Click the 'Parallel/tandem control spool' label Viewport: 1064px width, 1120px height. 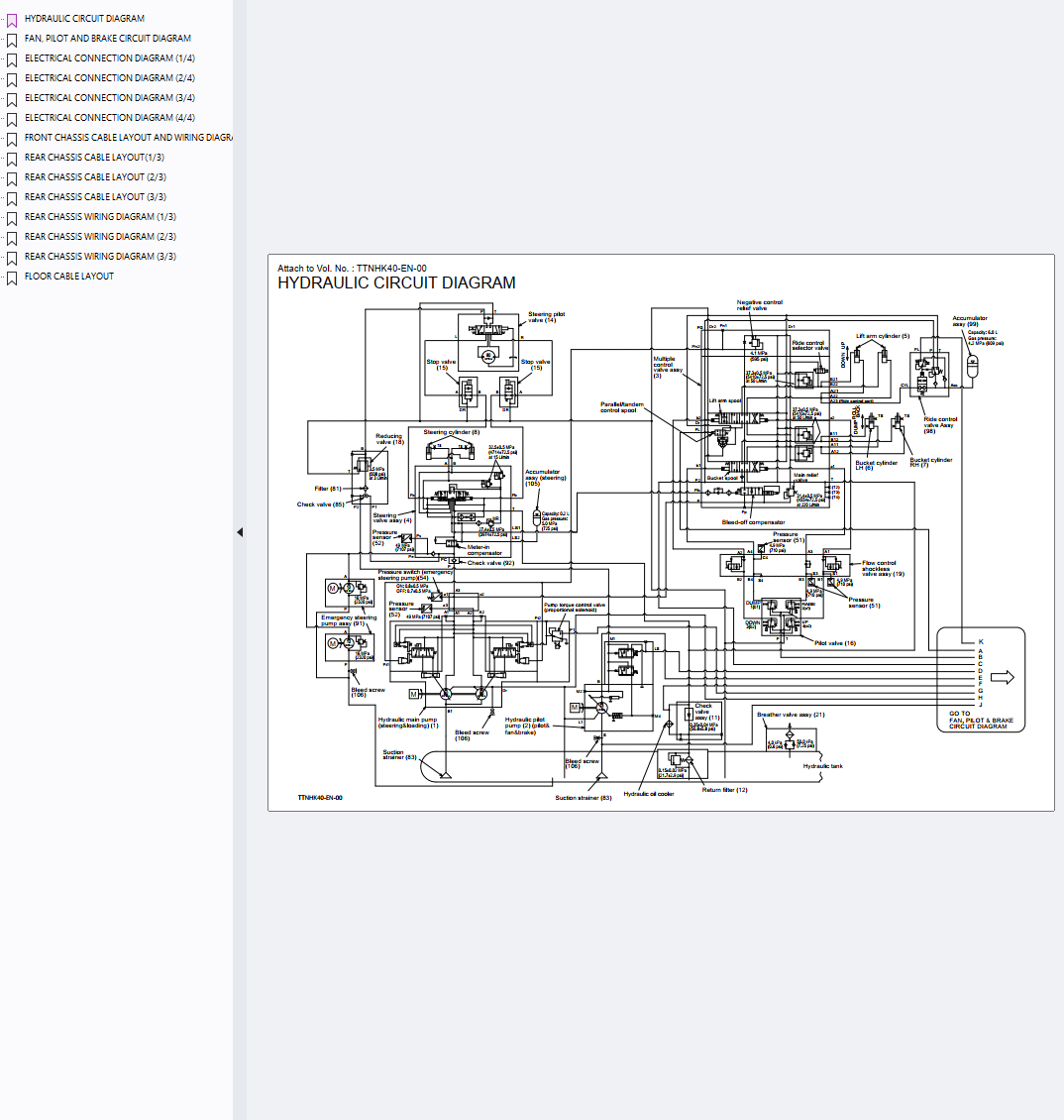[x=622, y=407]
